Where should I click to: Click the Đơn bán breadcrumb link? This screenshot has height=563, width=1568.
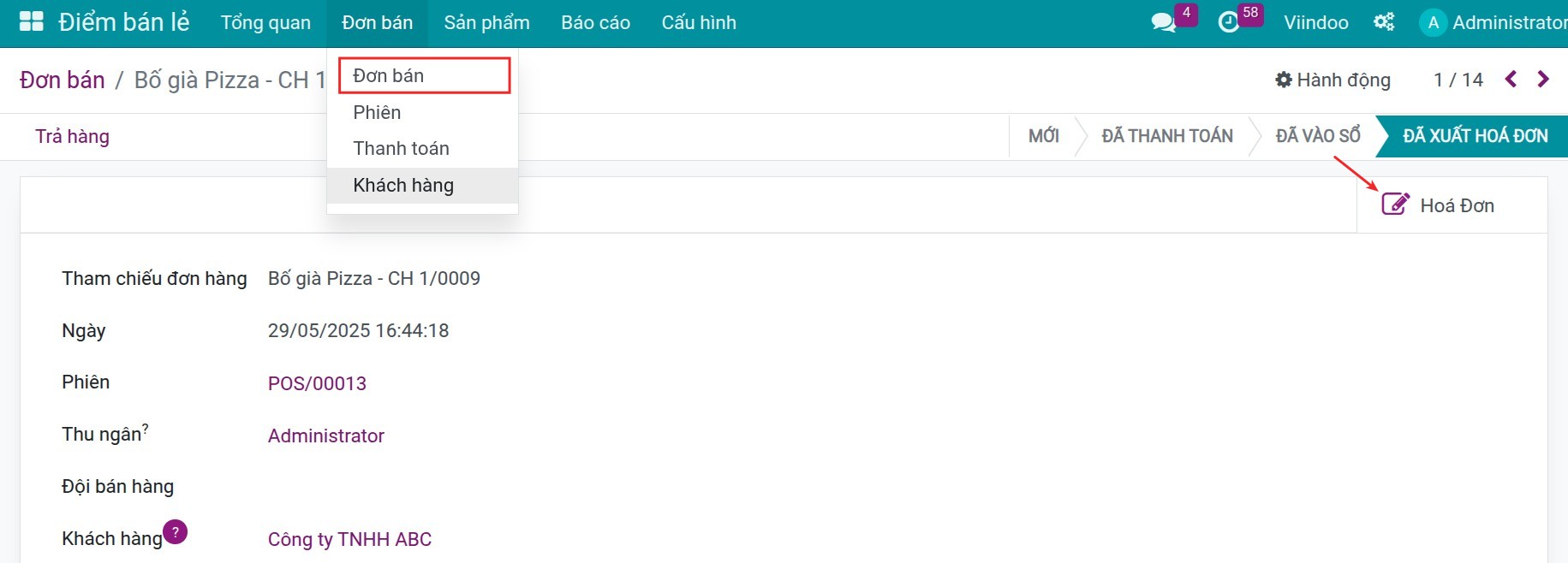(x=62, y=80)
